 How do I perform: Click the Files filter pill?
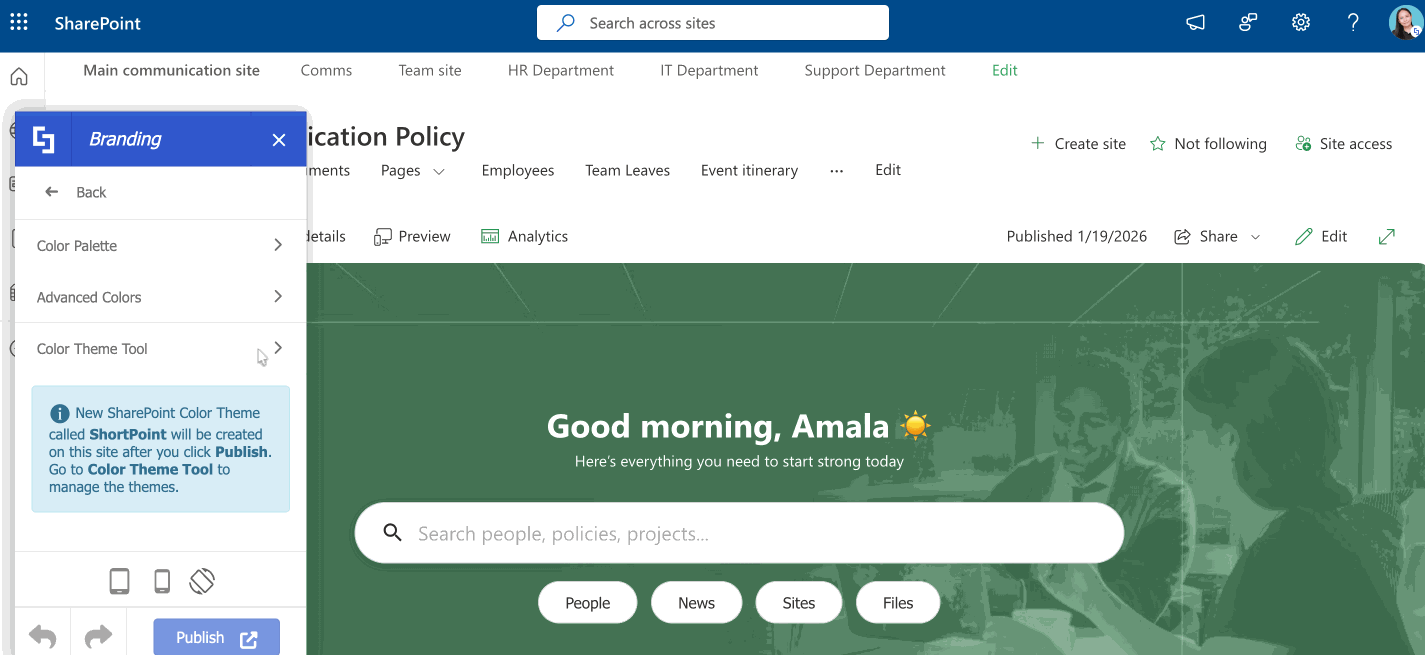tap(898, 602)
